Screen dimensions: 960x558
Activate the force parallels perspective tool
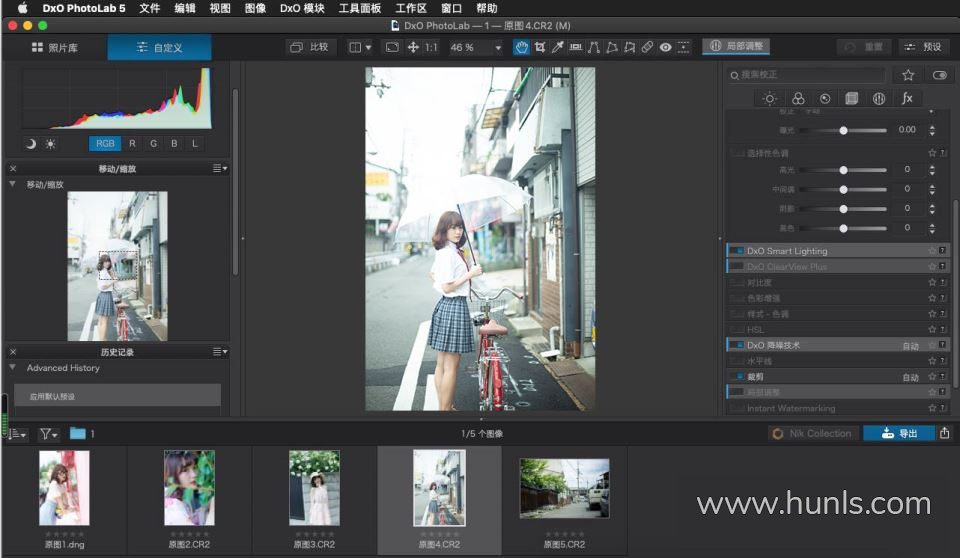(x=593, y=47)
